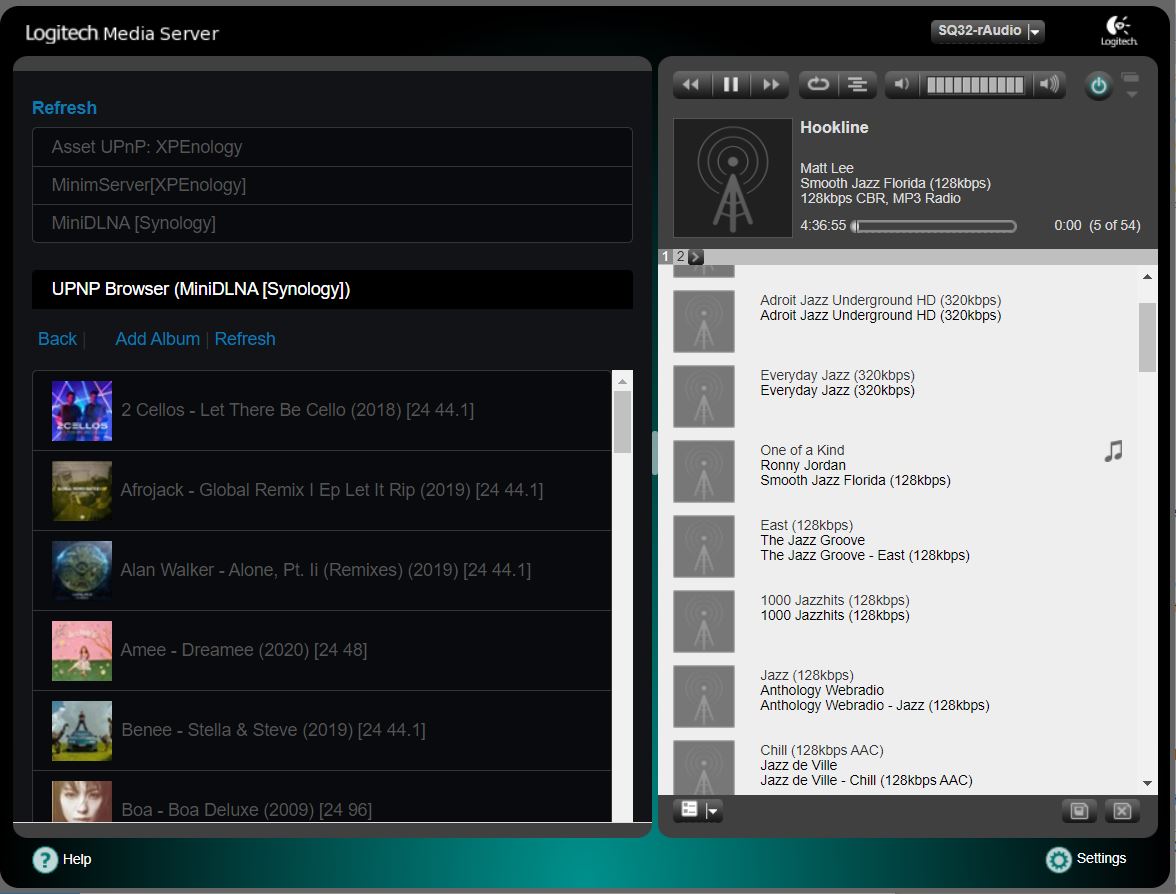Select Adroit Jazz Underground HD radio icon
1176x894 pixels.
pyautogui.click(x=704, y=321)
